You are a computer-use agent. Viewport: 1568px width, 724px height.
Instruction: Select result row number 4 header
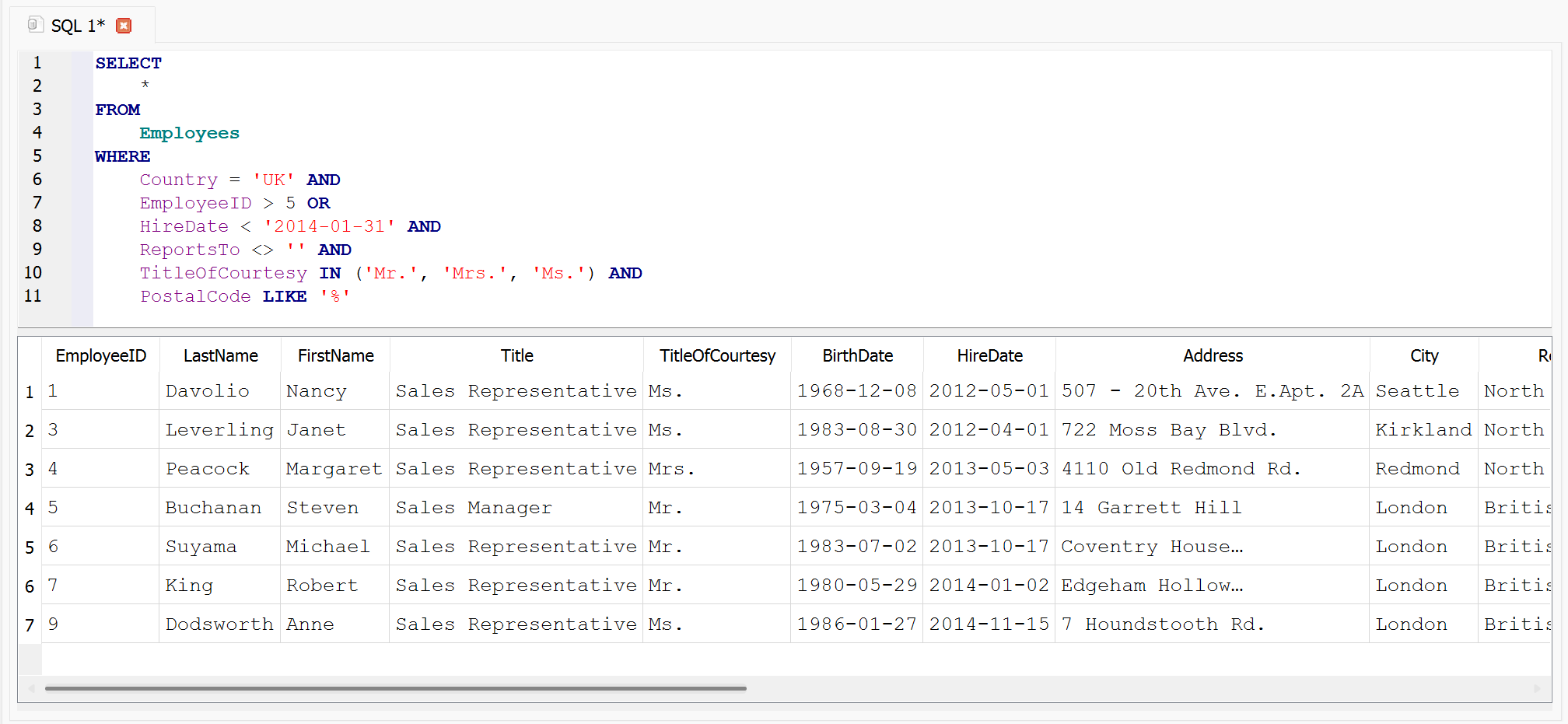[x=30, y=509]
